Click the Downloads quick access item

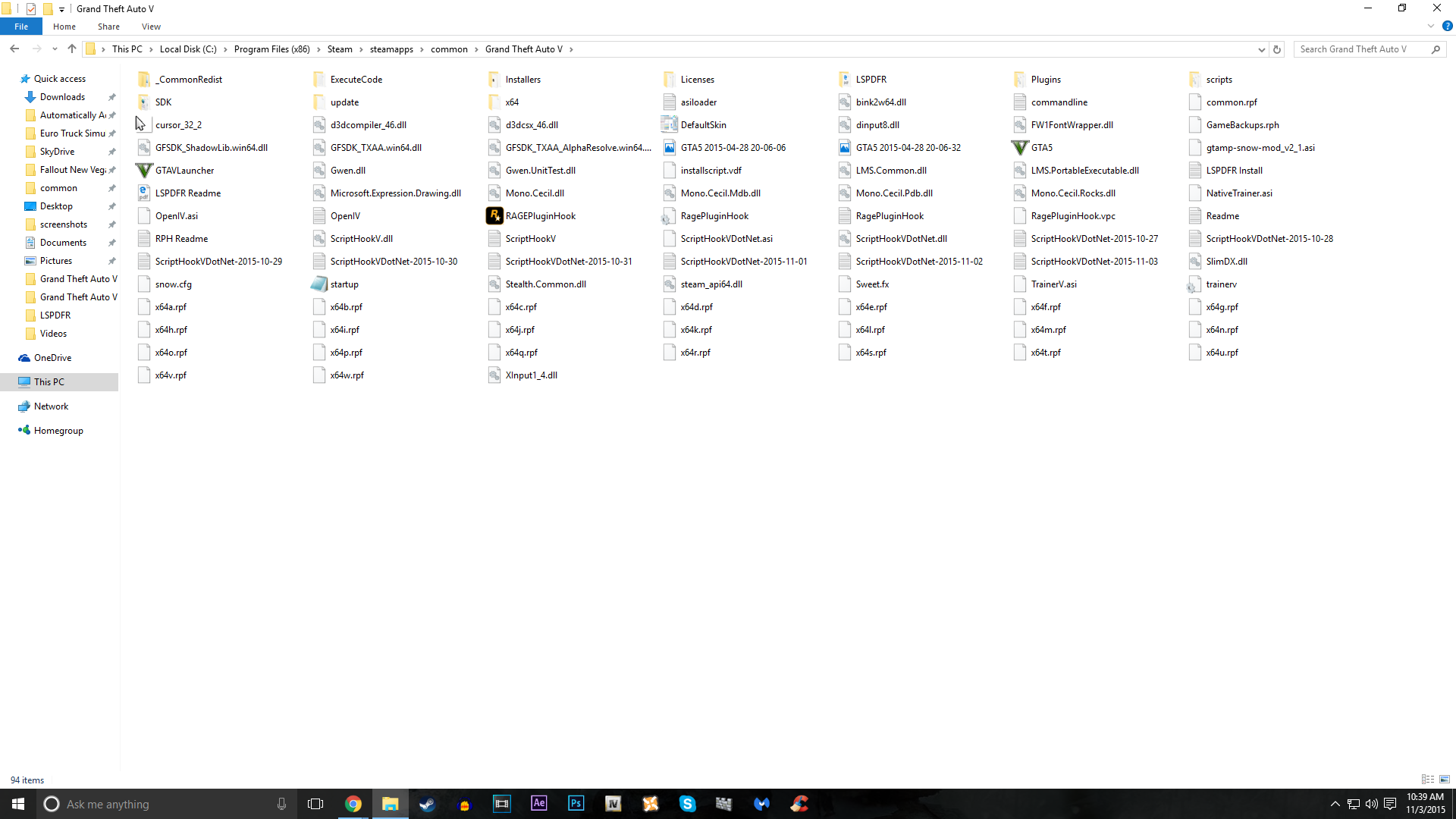click(62, 97)
